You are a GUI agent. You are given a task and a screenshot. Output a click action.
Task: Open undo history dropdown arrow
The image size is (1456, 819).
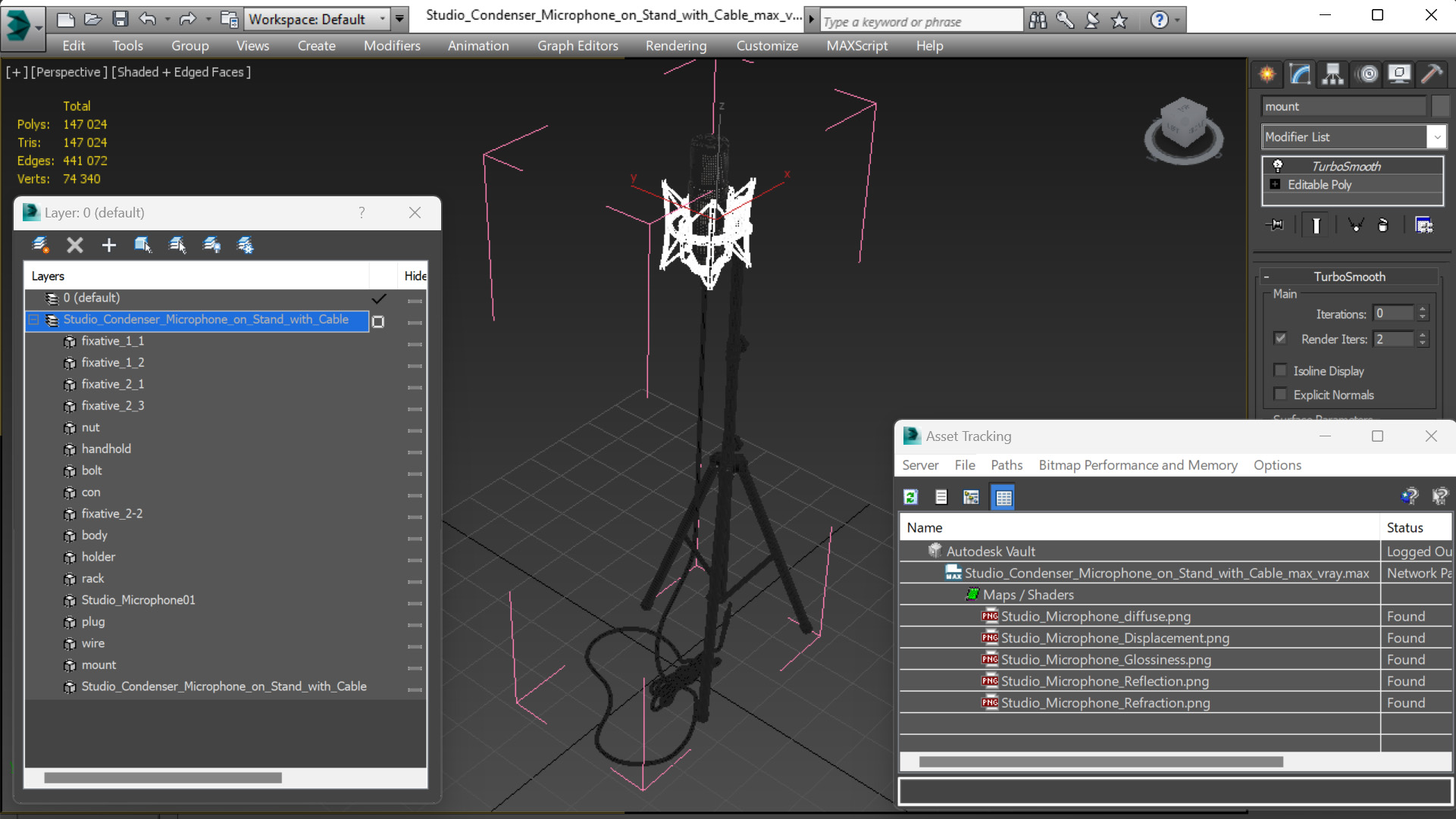pos(168,20)
